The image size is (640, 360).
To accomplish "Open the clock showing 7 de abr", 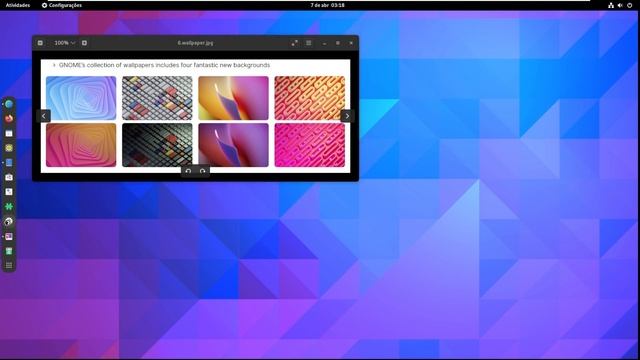I will click(327, 5).
